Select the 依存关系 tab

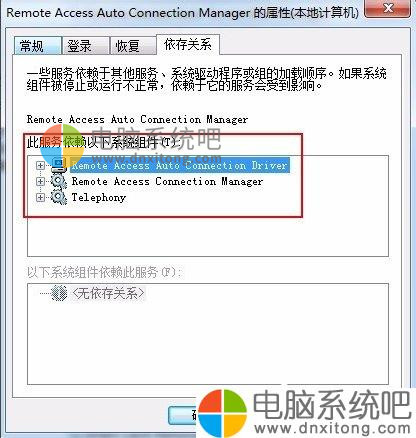188,44
